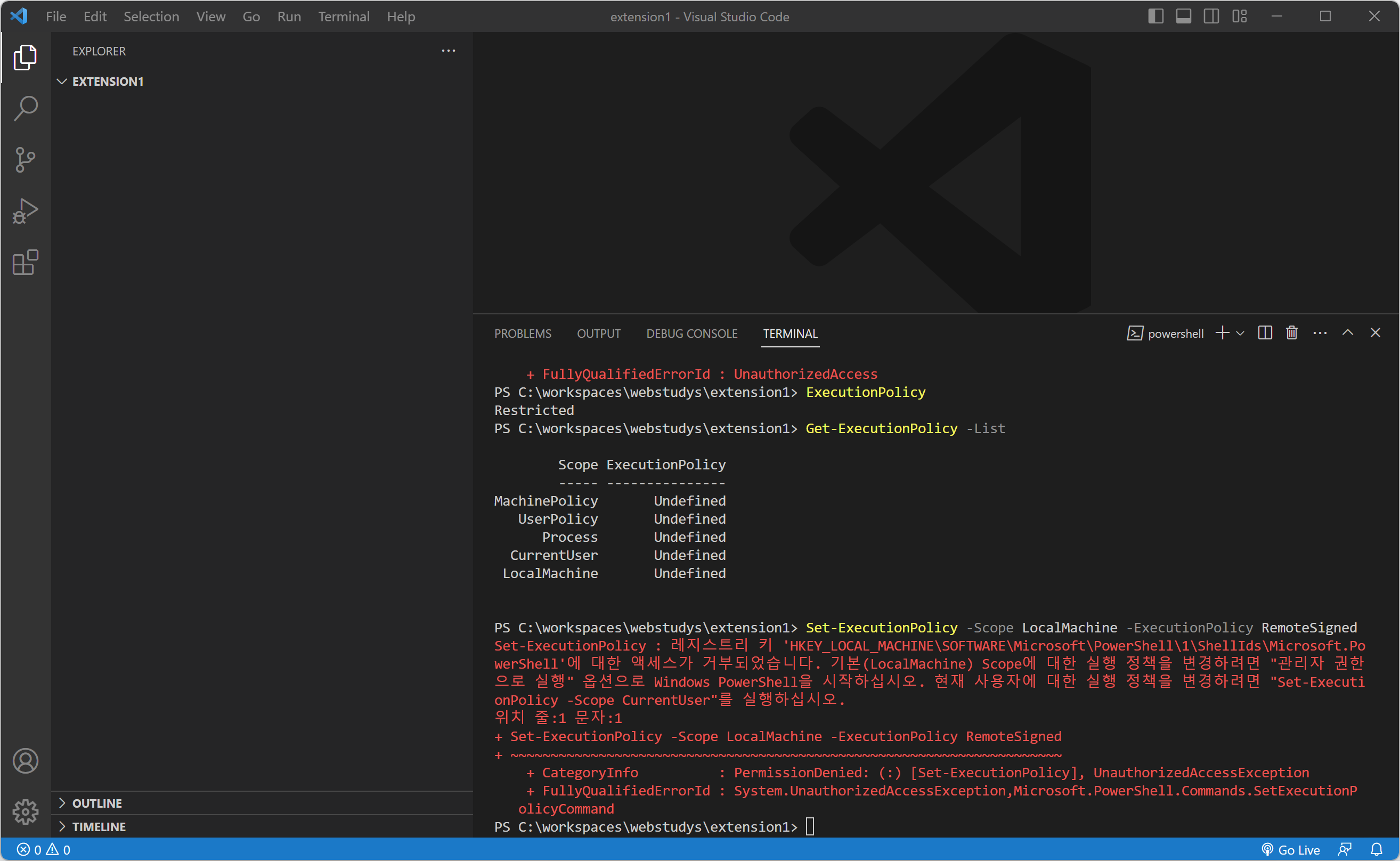
Task: Open the Extensions view
Action: click(25, 263)
